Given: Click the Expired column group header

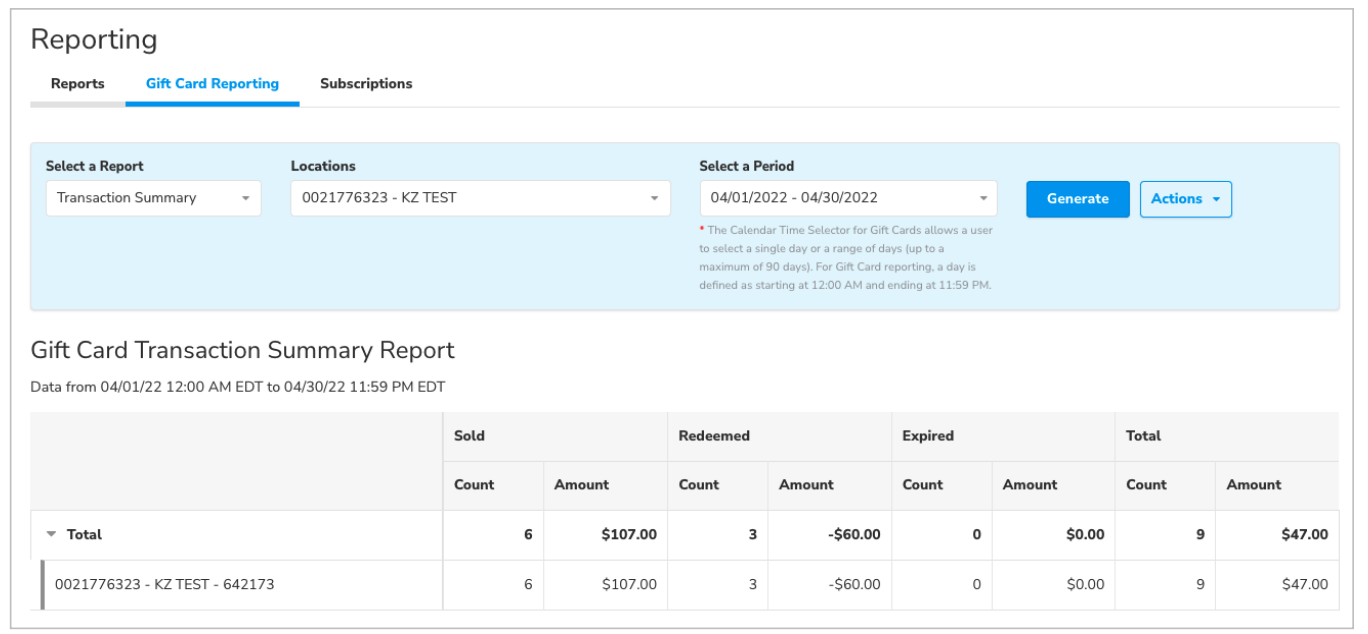Looking at the screenshot, I should coord(928,436).
